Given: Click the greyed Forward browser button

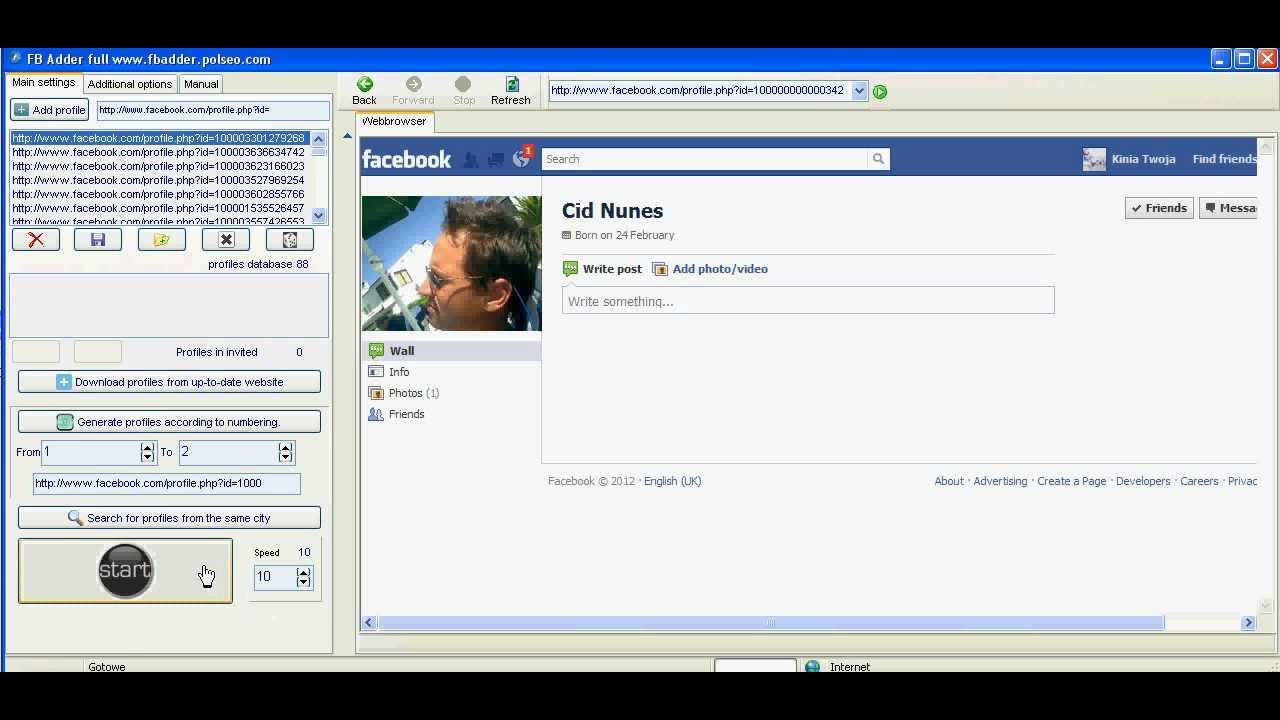Looking at the screenshot, I should click(413, 91).
